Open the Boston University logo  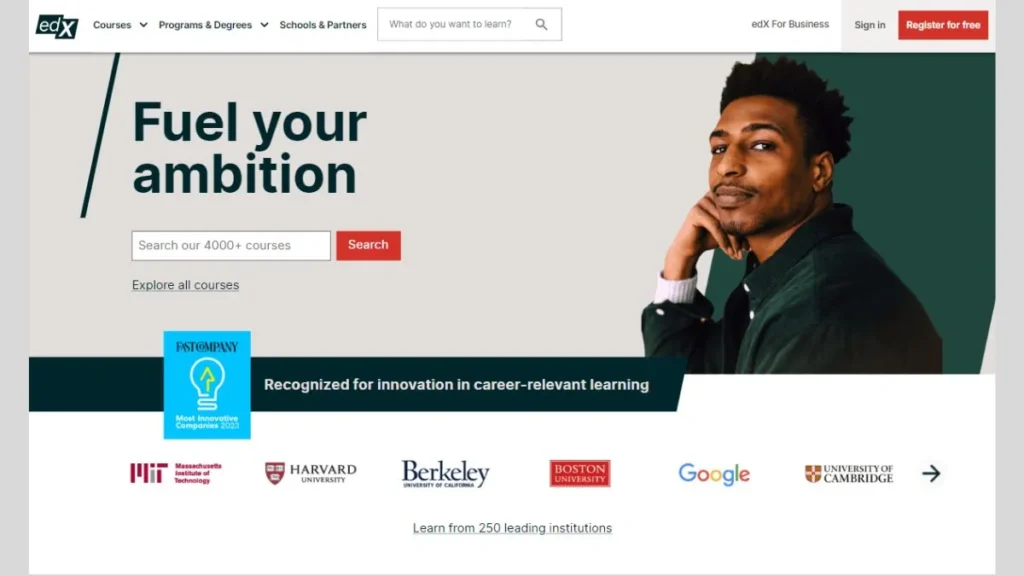point(580,473)
